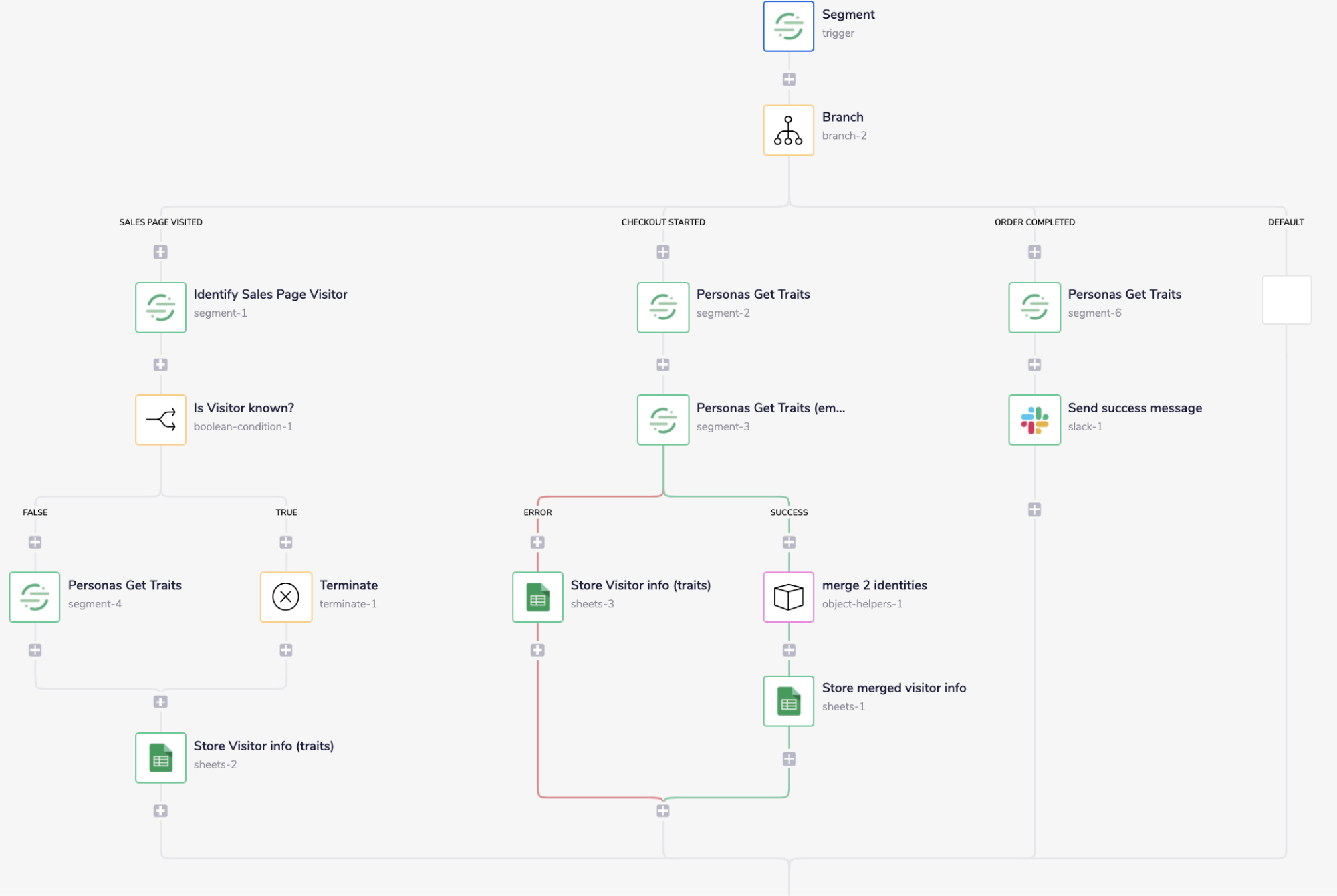Click the CHECKOUT STARTED branch label

[x=662, y=222]
